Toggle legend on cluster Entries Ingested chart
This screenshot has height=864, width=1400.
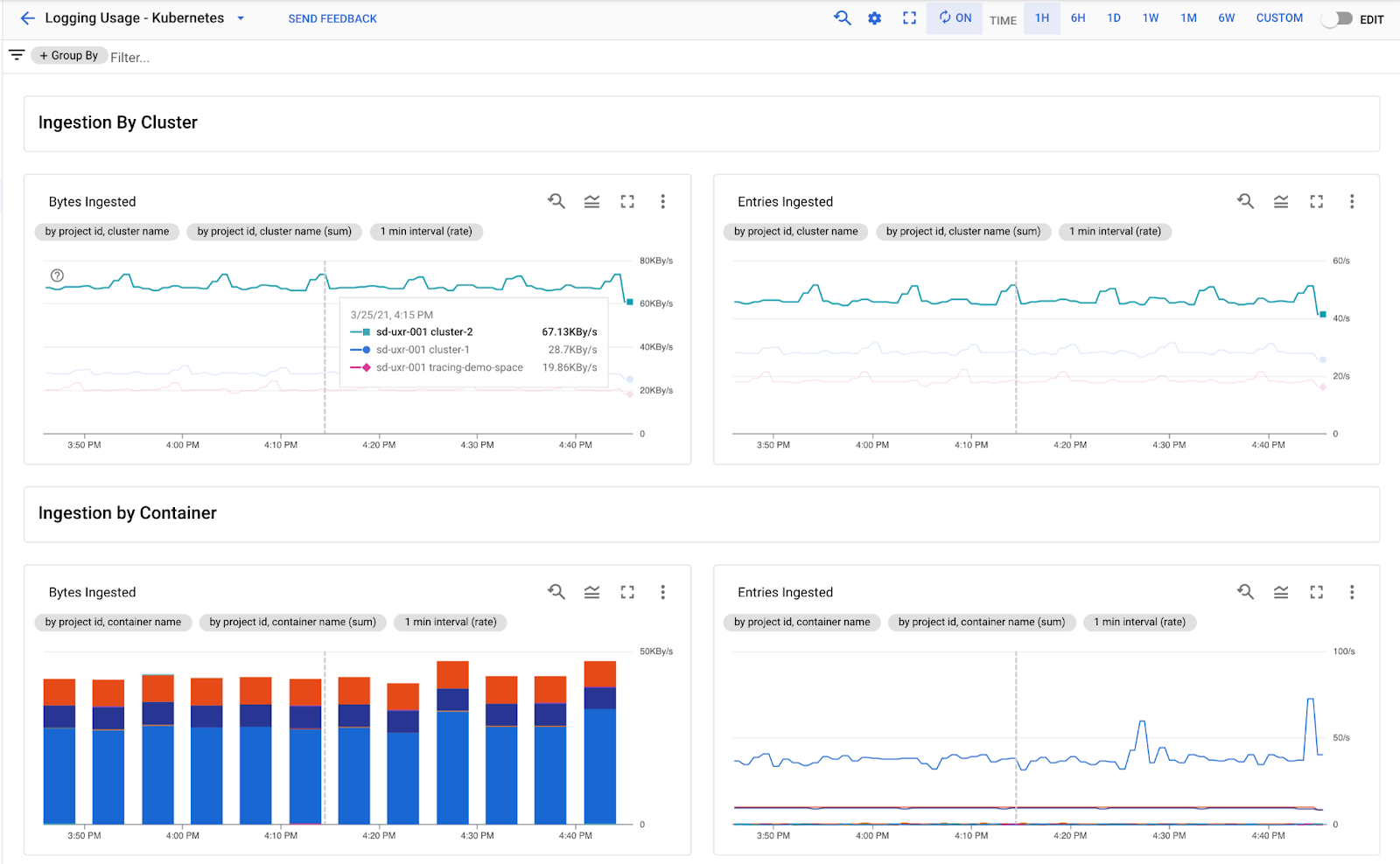click(x=1281, y=201)
